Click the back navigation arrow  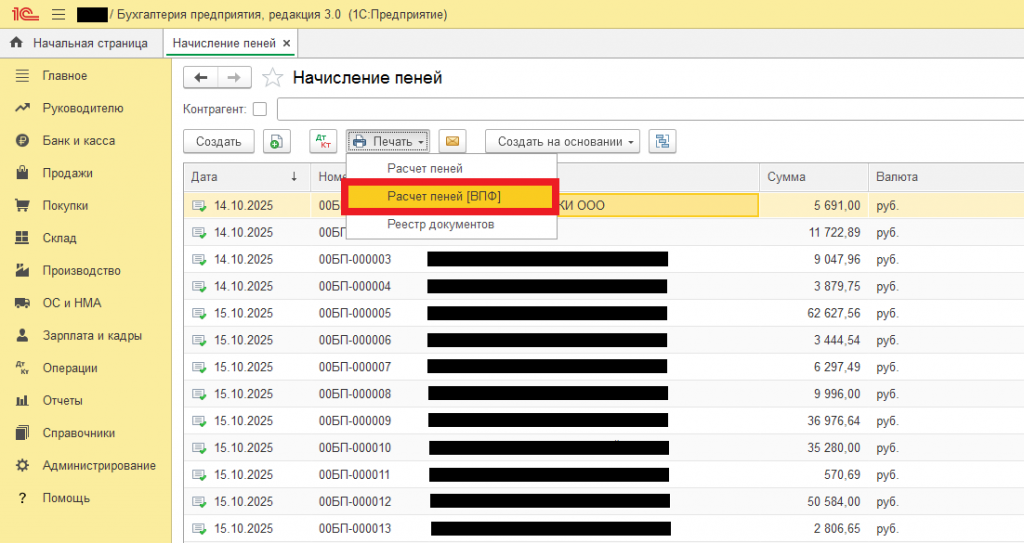click(x=201, y=78)
